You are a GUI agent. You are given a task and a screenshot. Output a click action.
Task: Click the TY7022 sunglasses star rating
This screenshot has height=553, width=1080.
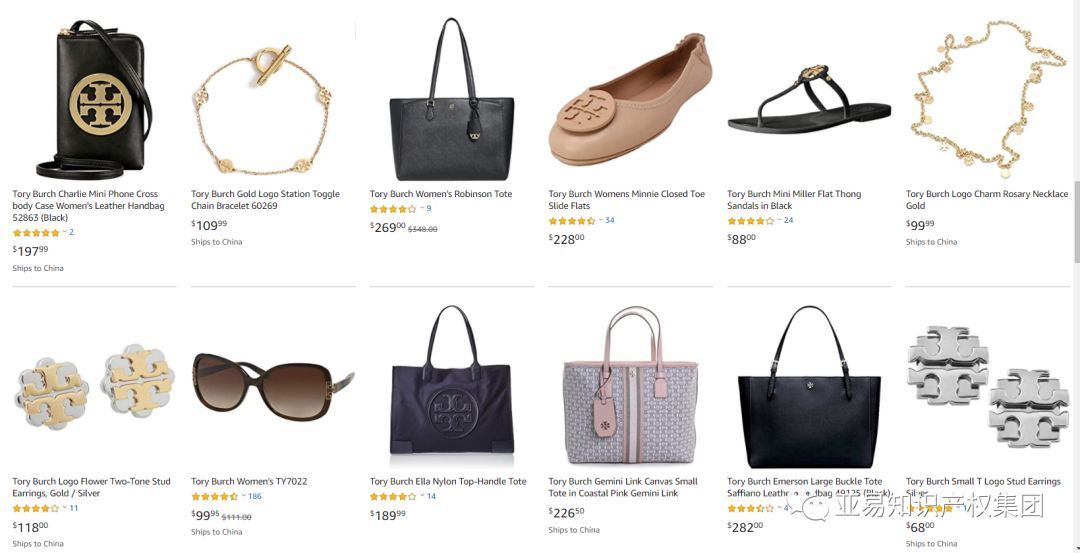point(214,496)
